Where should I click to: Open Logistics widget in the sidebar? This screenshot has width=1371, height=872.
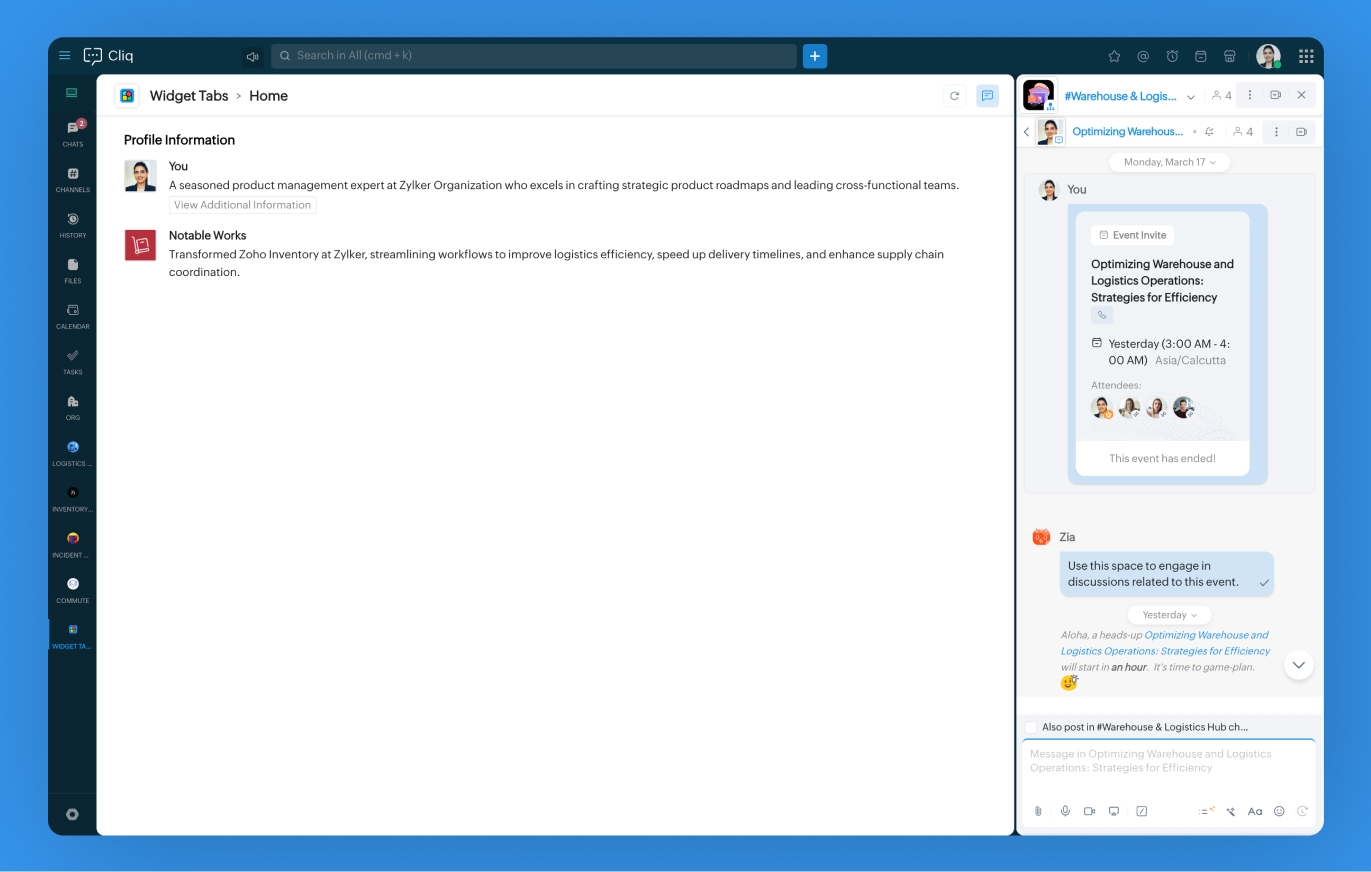coord(73,453)
